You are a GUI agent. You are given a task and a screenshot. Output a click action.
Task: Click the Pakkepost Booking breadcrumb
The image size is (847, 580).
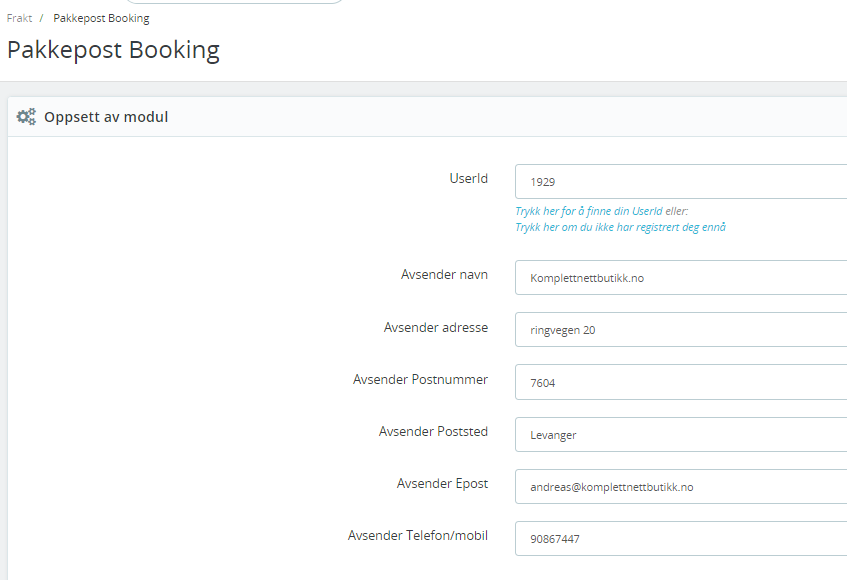101,18
